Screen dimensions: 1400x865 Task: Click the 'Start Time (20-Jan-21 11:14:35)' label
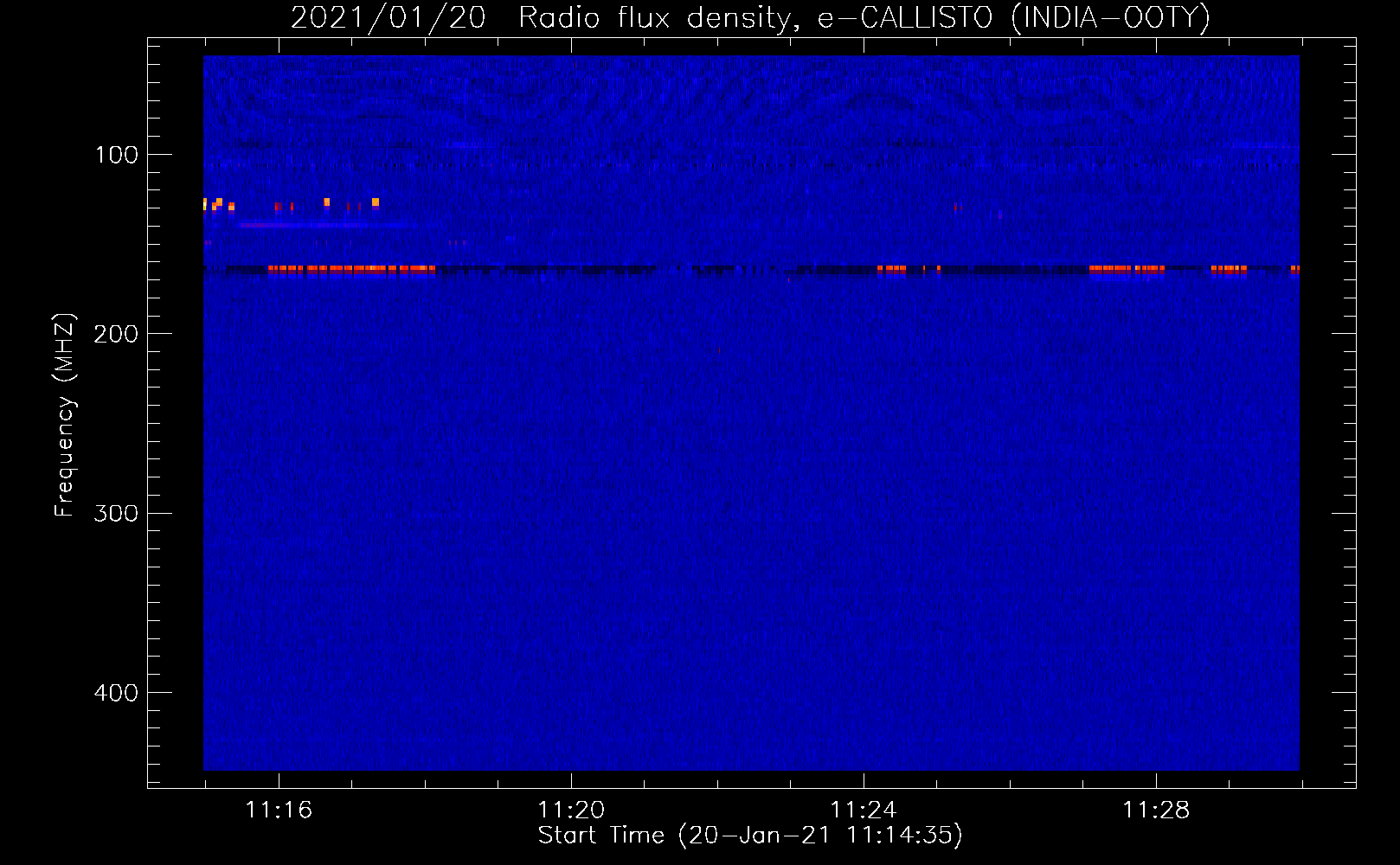pos(750,836)
